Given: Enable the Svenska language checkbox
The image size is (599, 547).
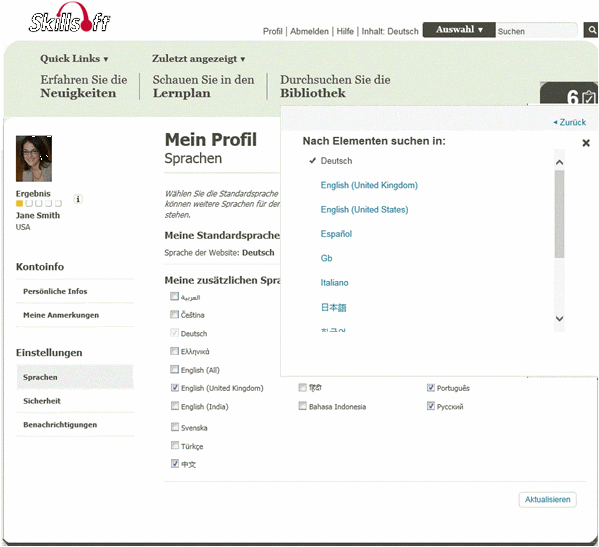Looking at the screenshot, I should tap(175, 427).
